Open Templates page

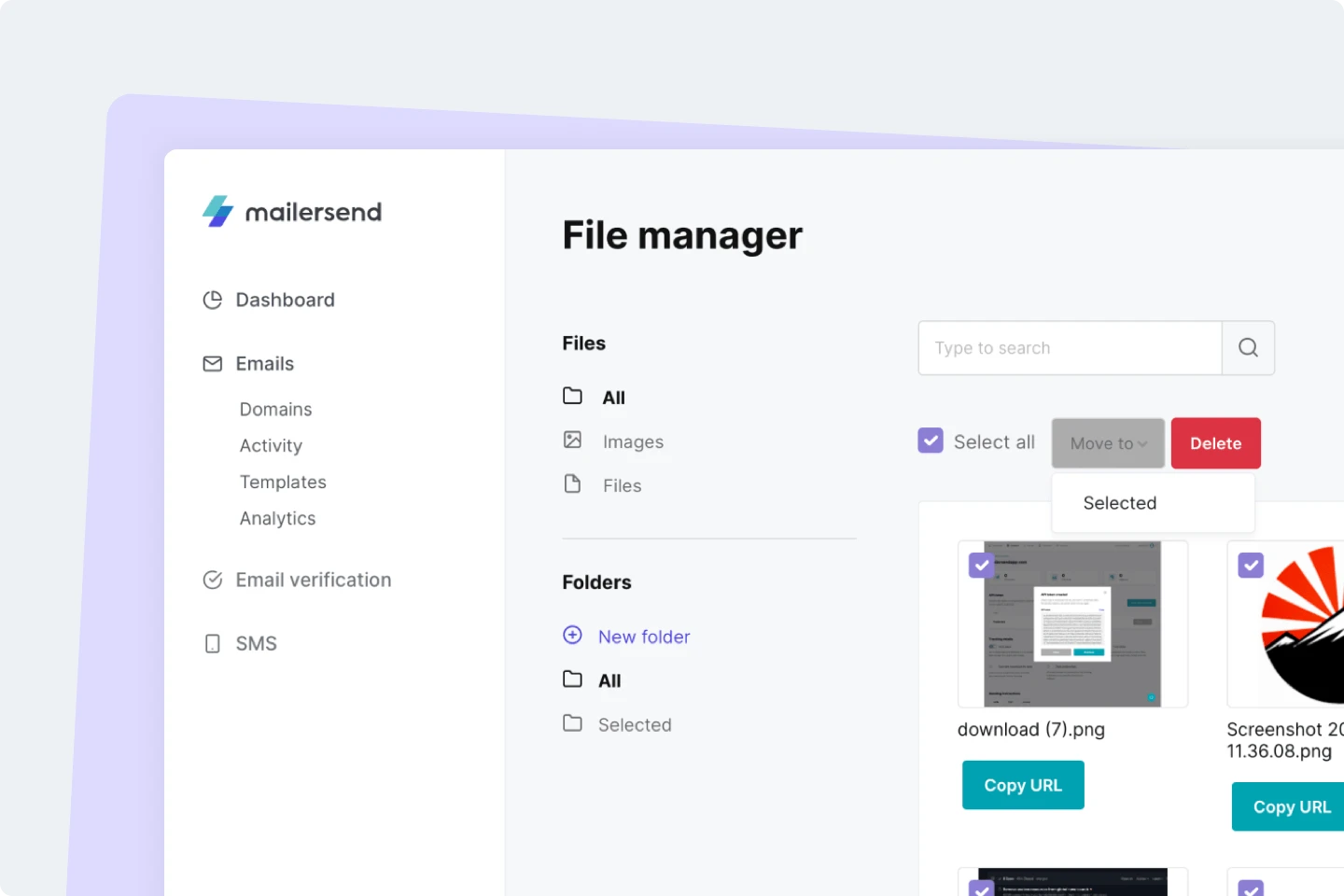[283, 483]
